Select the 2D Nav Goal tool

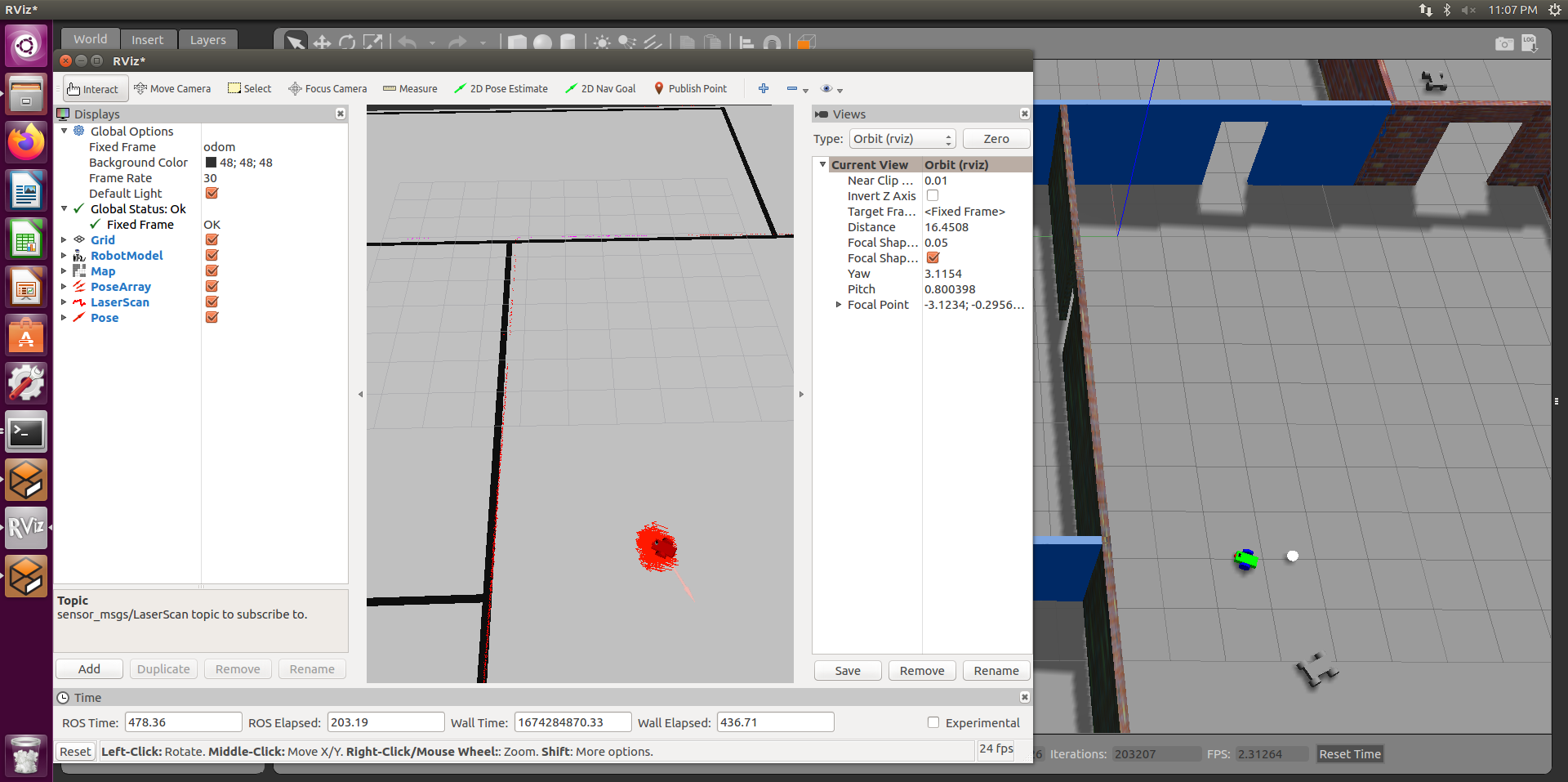click(600, 88)
